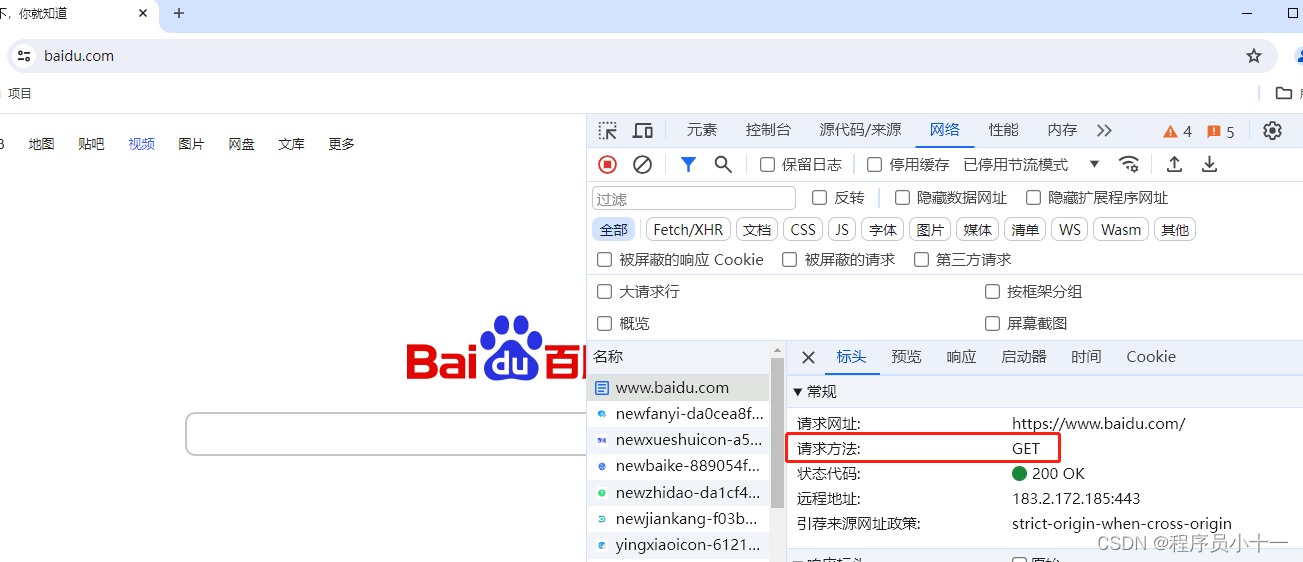The image size is (1303, 562).
Task: Open the 预览 request tab
Action: (x=906, y=357)
